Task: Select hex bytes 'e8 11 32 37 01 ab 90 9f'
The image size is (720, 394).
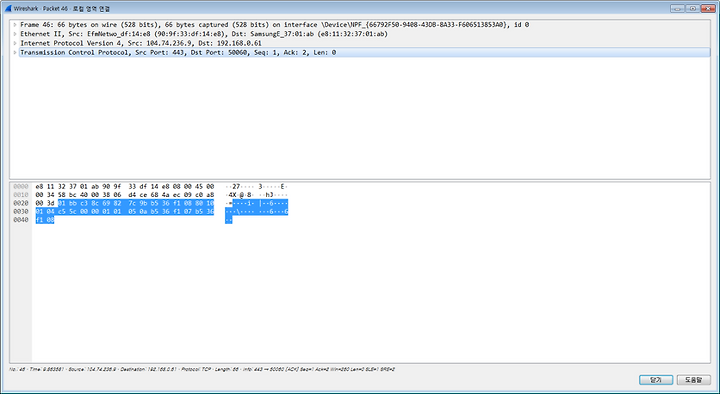Action: pyautogui.click(x=78, y=186)
